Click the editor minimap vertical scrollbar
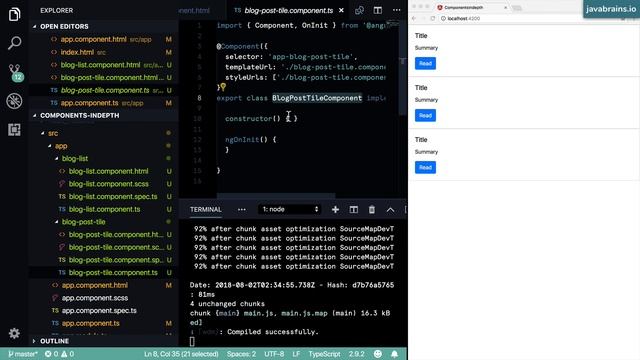The image size is (640, 360). point(402,67)
